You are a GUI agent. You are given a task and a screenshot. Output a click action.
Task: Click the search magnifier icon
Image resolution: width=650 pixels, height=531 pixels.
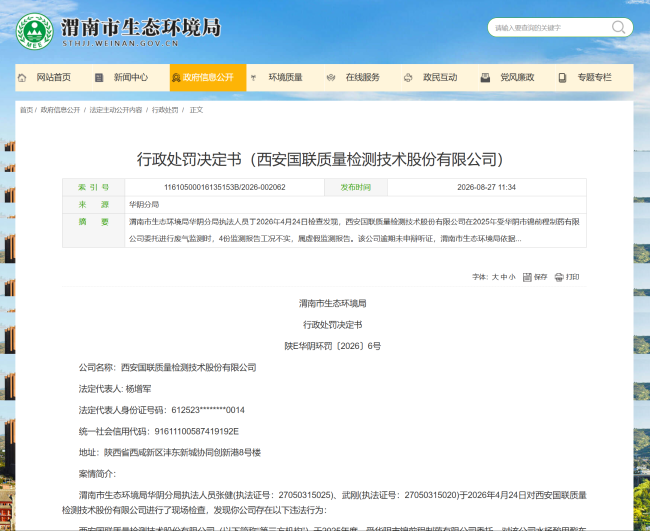tap(618, 27)
